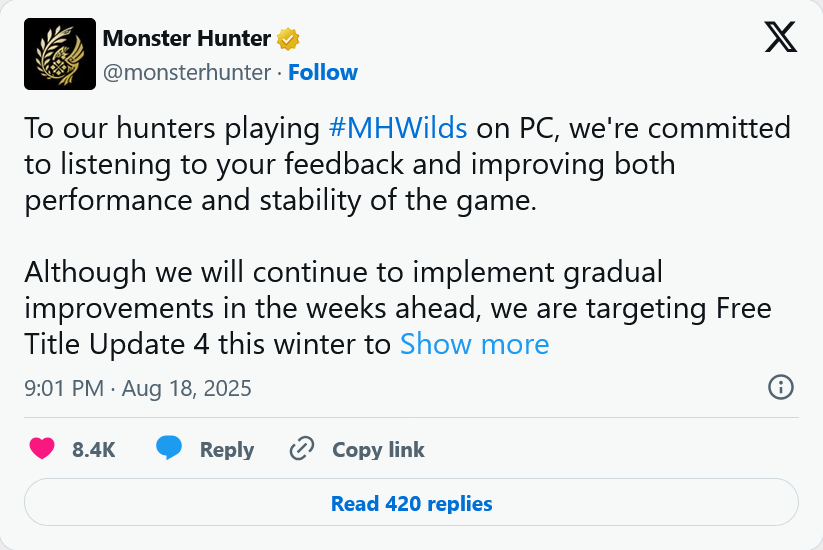The width and height of the screenshot is (823, 550).
Task: Open the Monster Hunter profile avatar
Action: [60, 54]
